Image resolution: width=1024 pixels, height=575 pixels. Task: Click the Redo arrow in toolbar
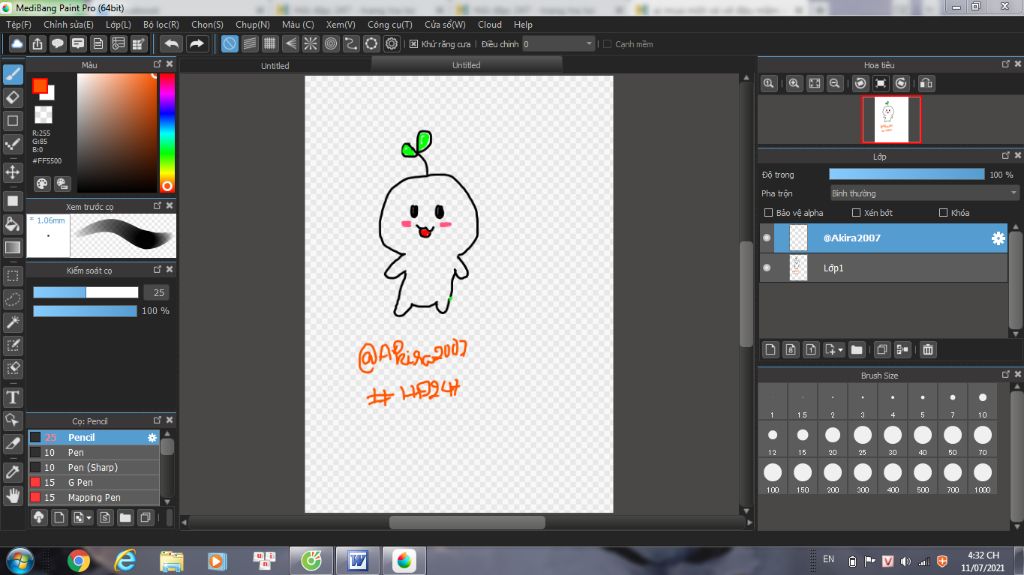coord(197,44)
